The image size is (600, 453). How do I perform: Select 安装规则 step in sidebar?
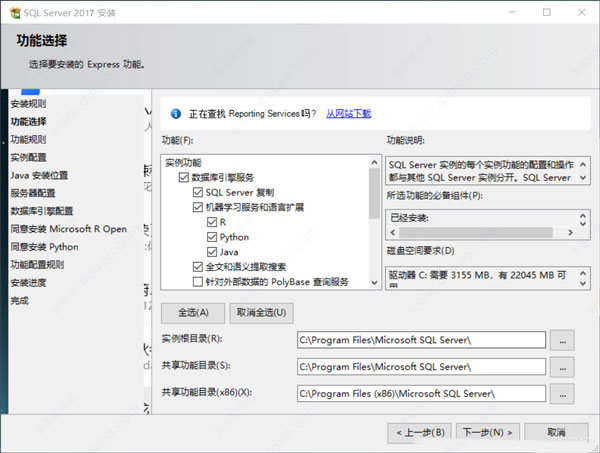(x=28, y=104)
